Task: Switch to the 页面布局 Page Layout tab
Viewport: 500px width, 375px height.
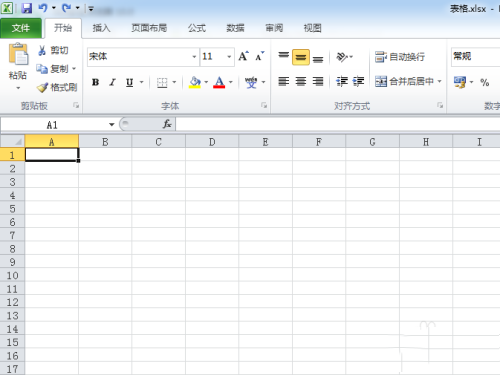Action: [x=149, y=28]
